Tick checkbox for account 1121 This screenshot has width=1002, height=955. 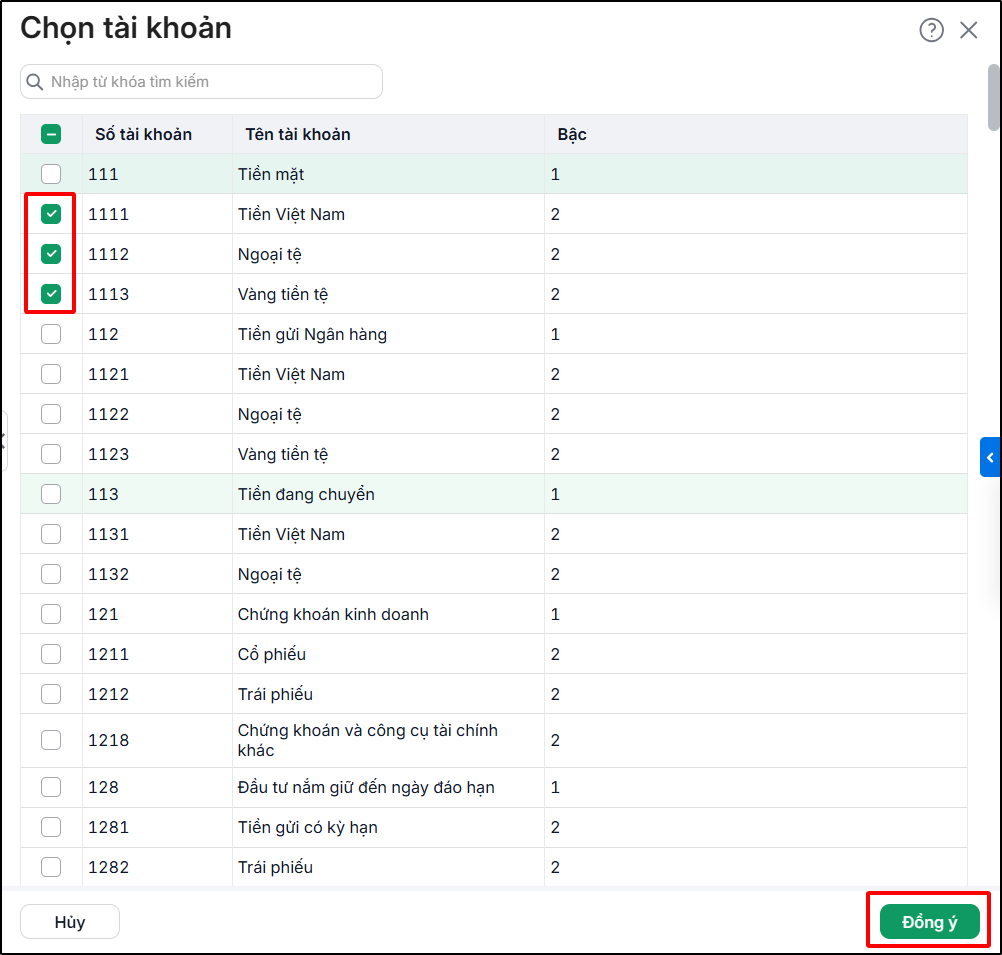point(51,374)
